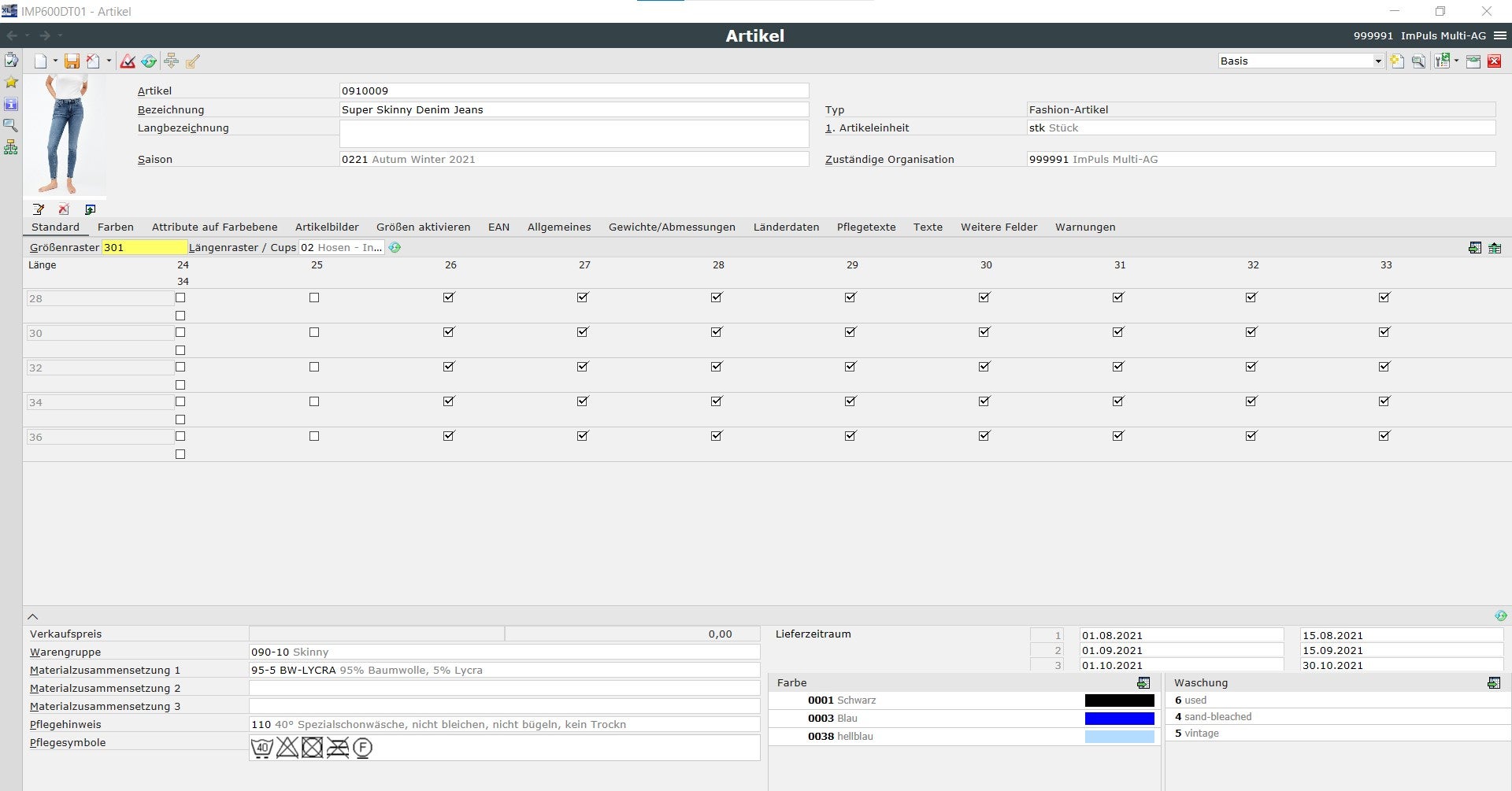Click the refresh icon in the toolbar
Image resolution: width=1512 pixels, height=791 pixels.
click(x=149, y=61)
